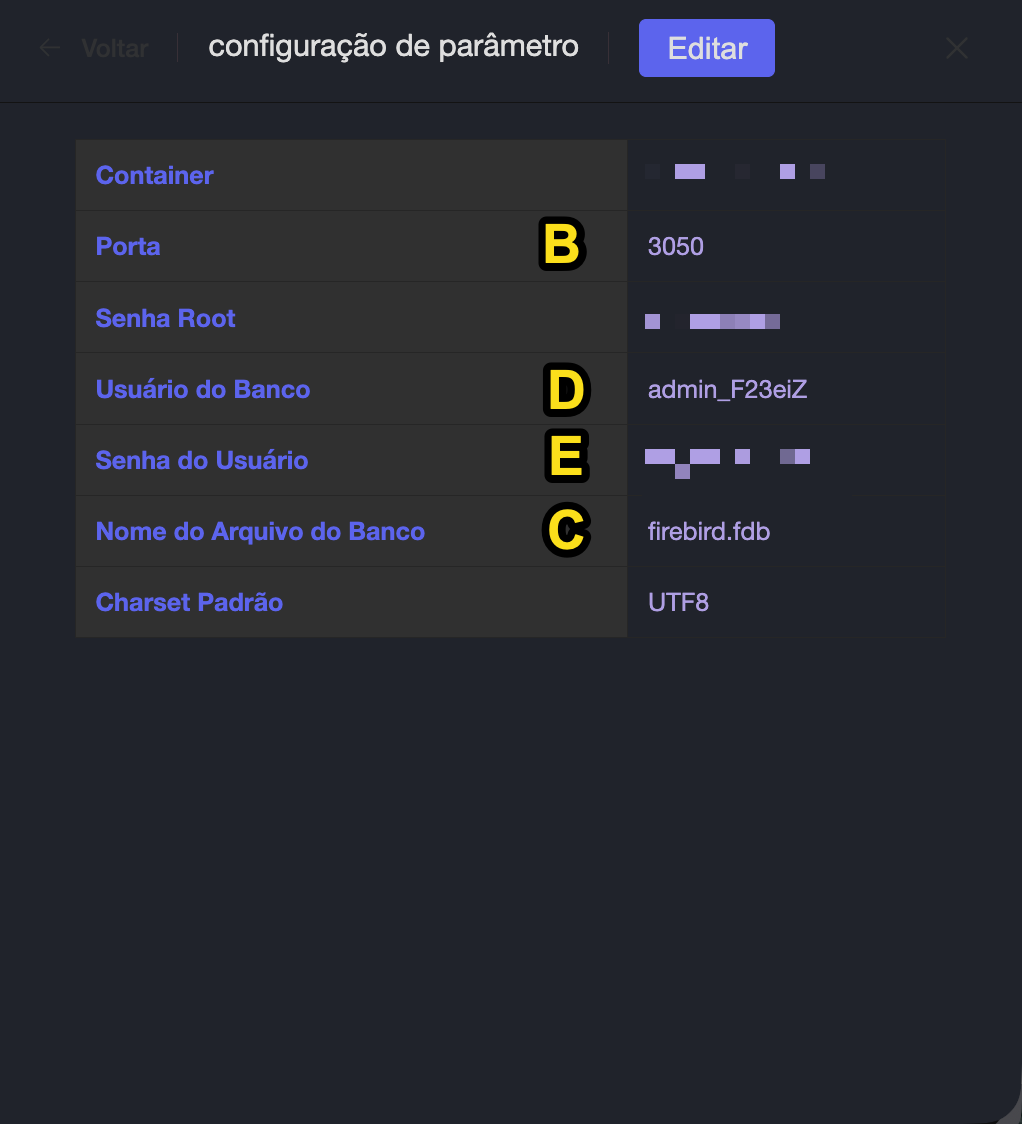The width and height of the screenshot is (1022, 1124).
Task: Select the admin_F23eiZ username value
Action: [727, 389]
